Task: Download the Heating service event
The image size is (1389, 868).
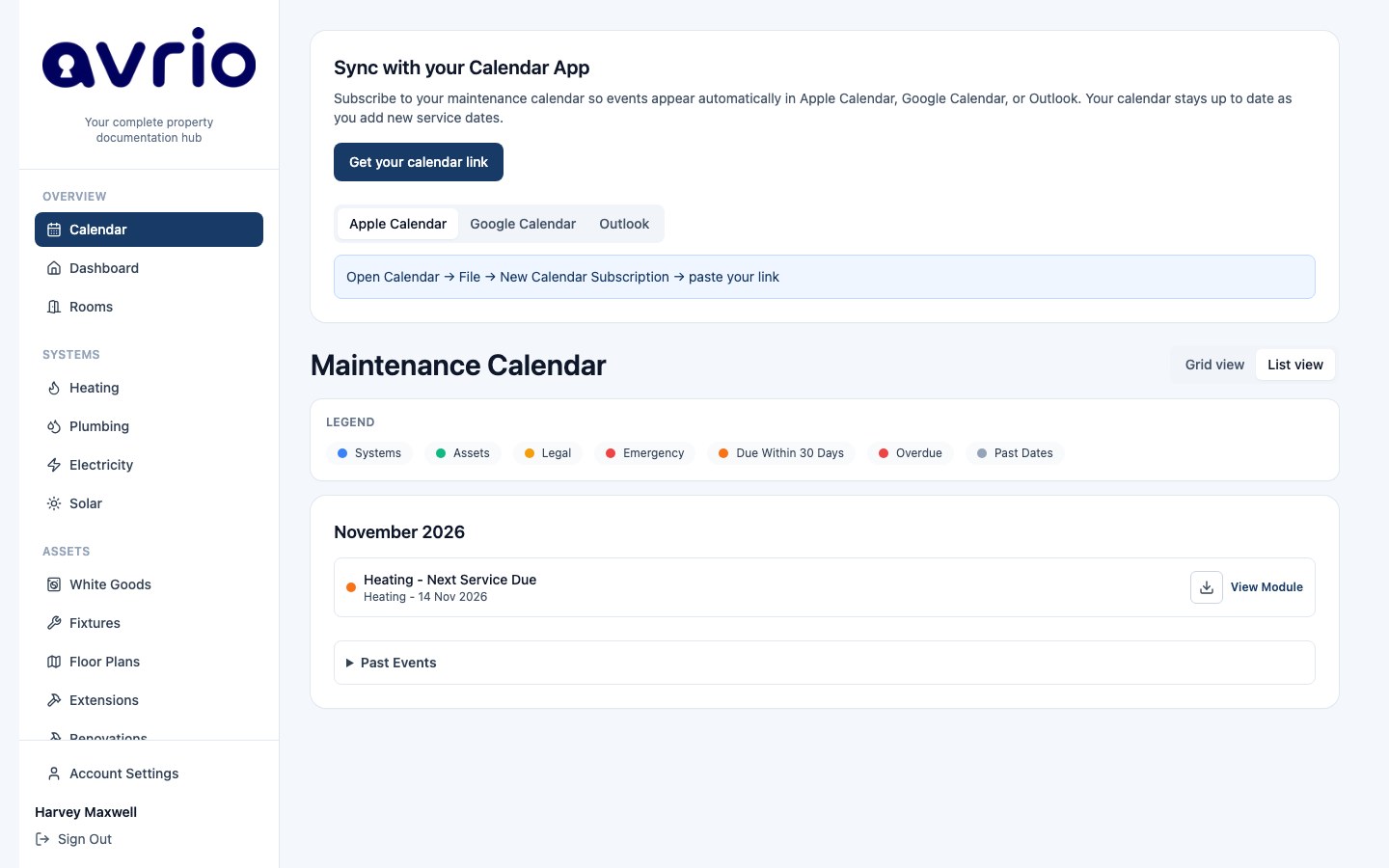Action: (1206, 587)
